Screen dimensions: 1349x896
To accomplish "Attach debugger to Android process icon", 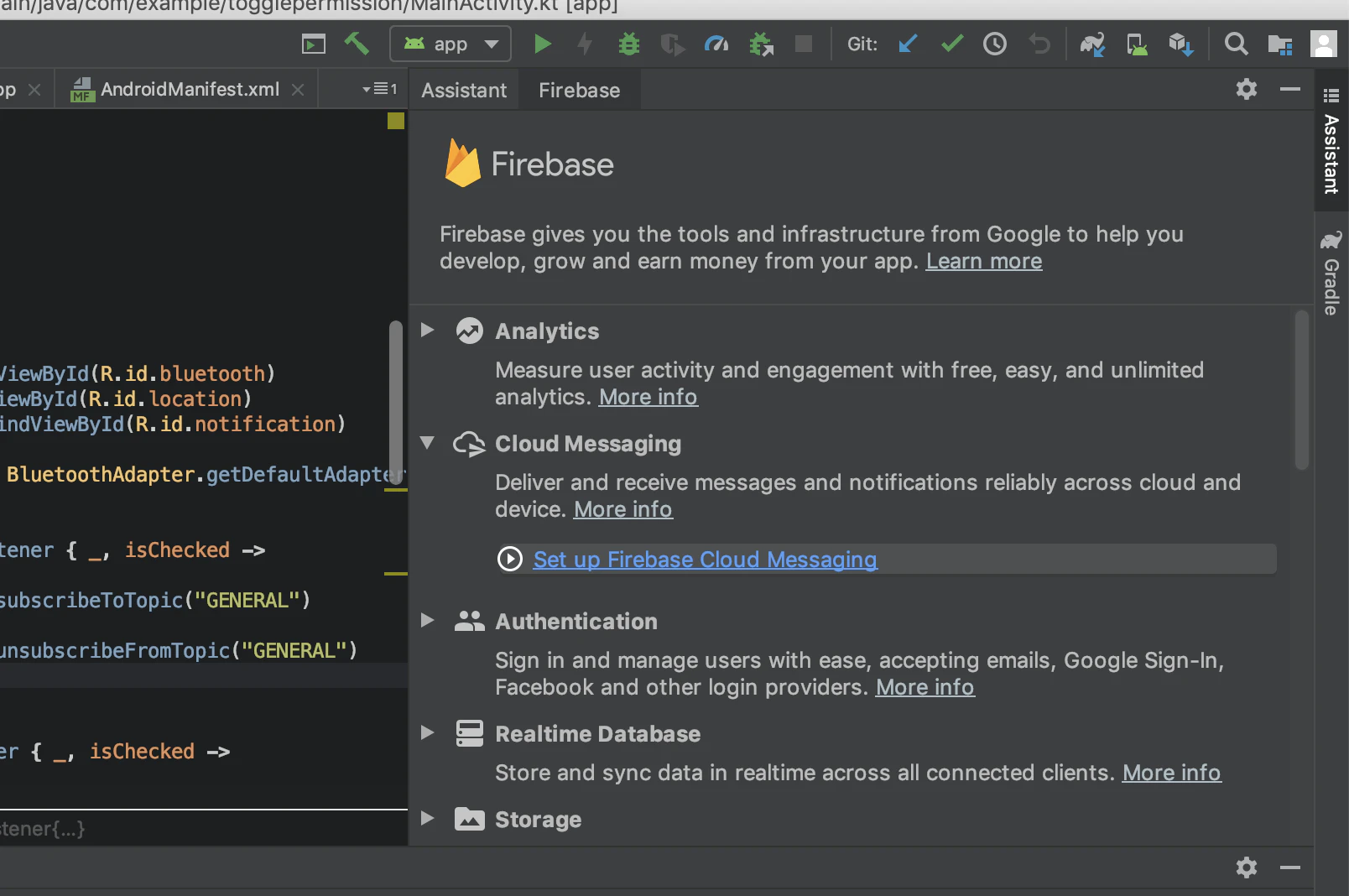I will pos(761,44).
